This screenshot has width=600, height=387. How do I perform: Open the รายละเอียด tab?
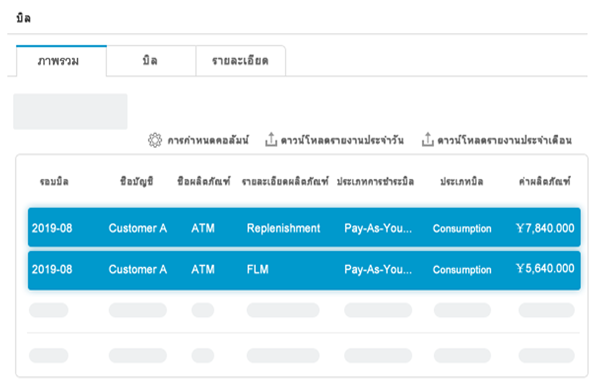[241, 61]
